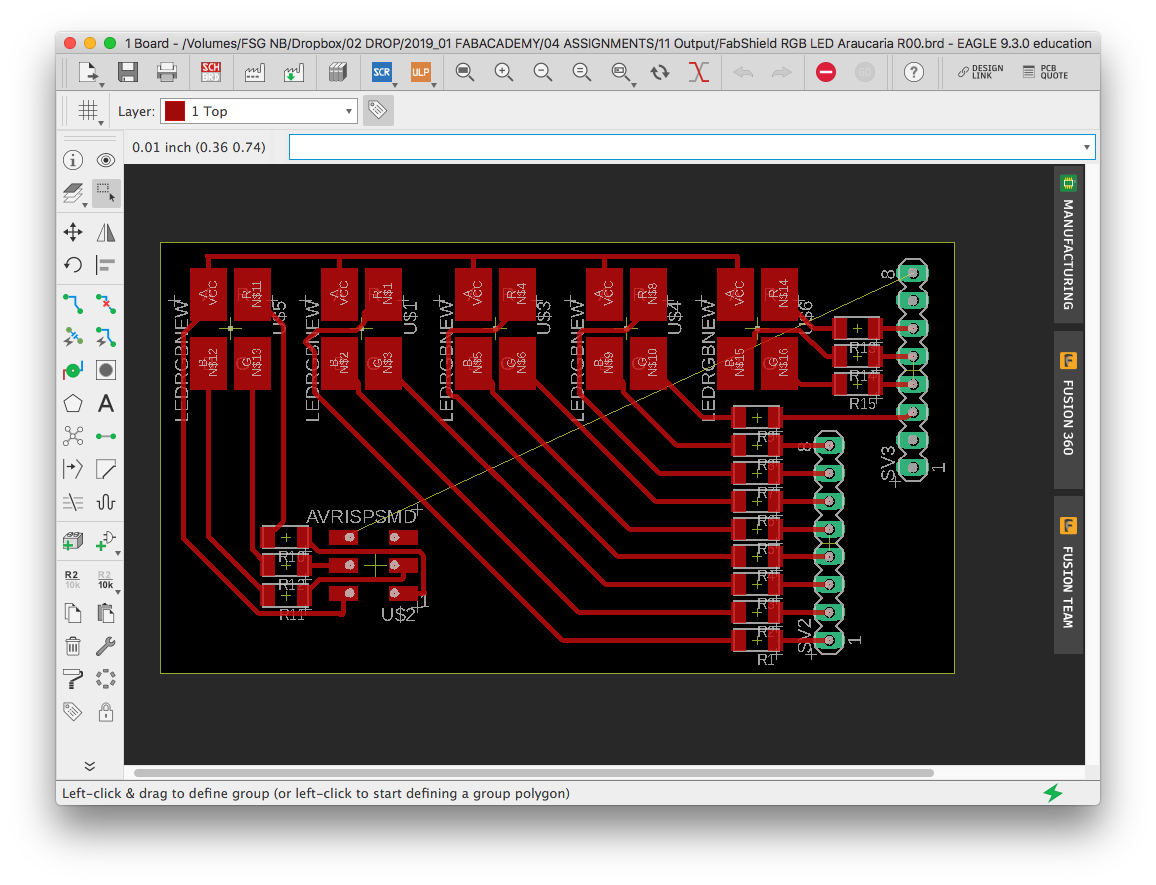The width and height of the screenshot is (1156, 885).
Task: Expand the Open file dropdown arrow
Action: (x=102, y=85)
